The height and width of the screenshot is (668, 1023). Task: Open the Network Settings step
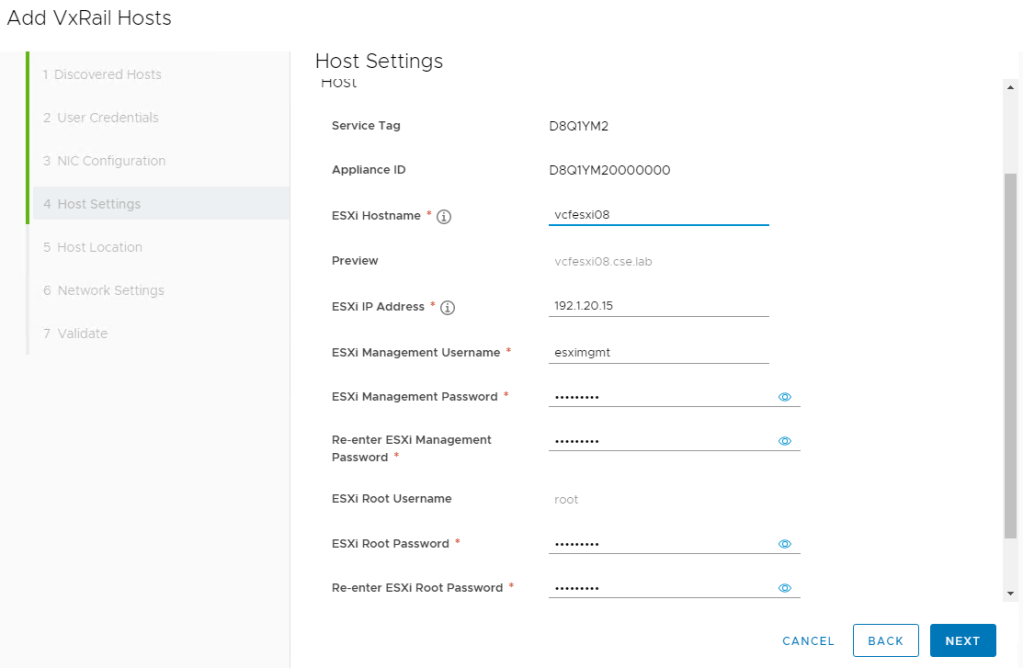click(x=103, y=290)
